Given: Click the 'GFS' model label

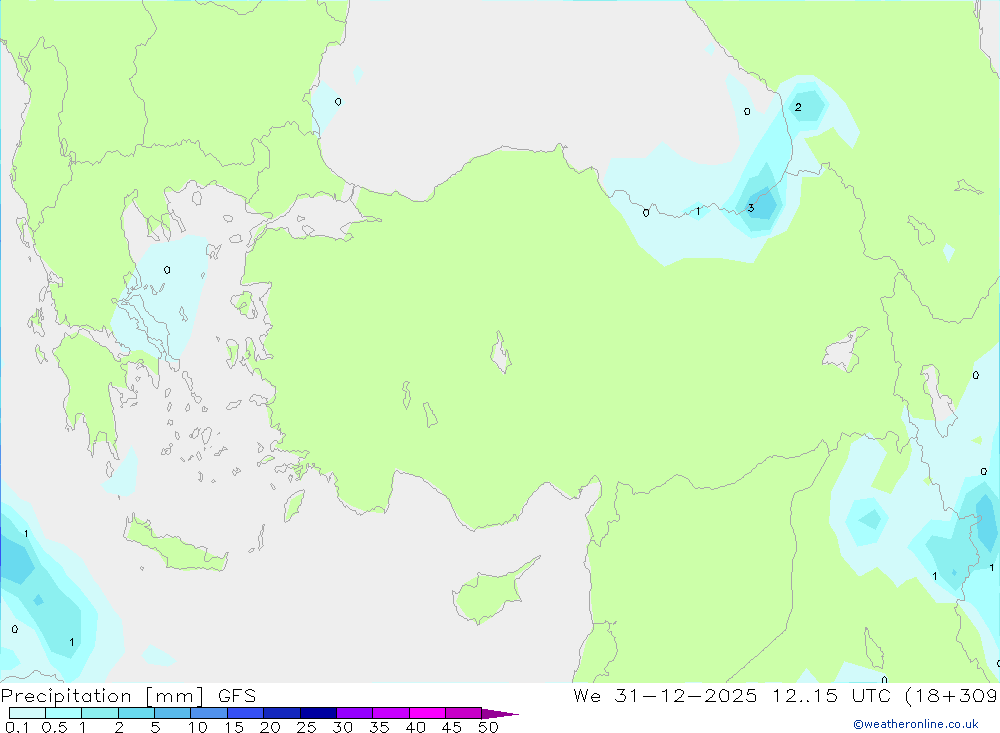Looking at the screenshot, I should 237,696.
